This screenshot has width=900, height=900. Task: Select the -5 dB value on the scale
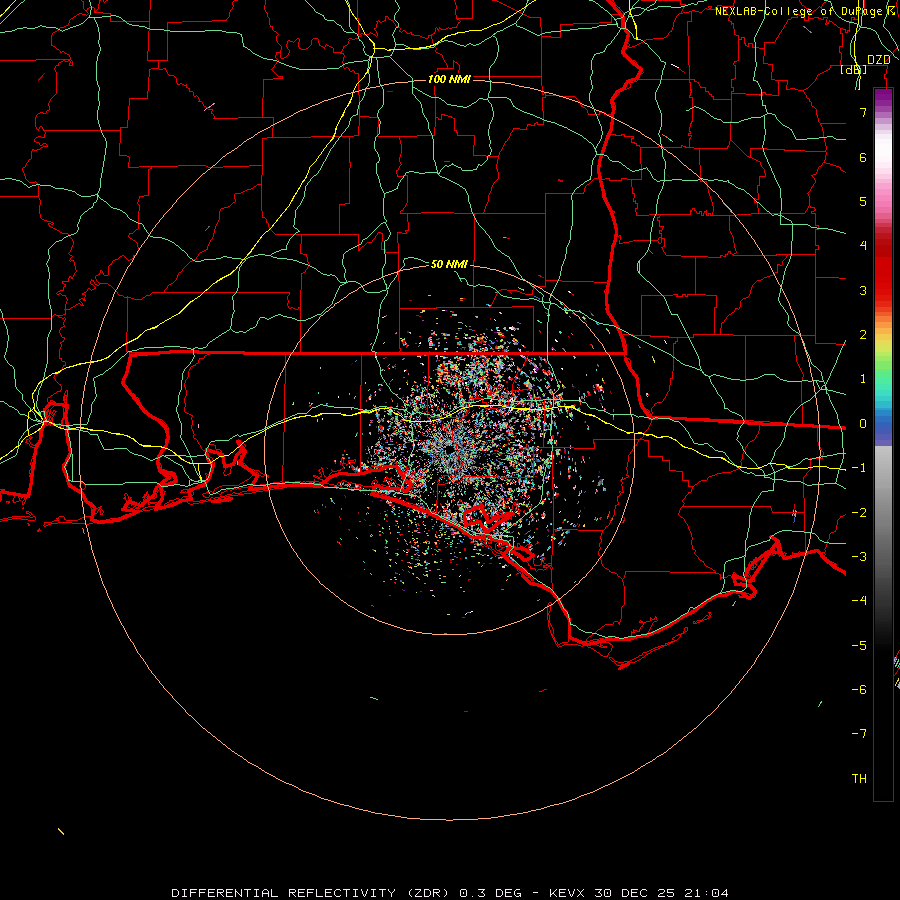(859, 646)
